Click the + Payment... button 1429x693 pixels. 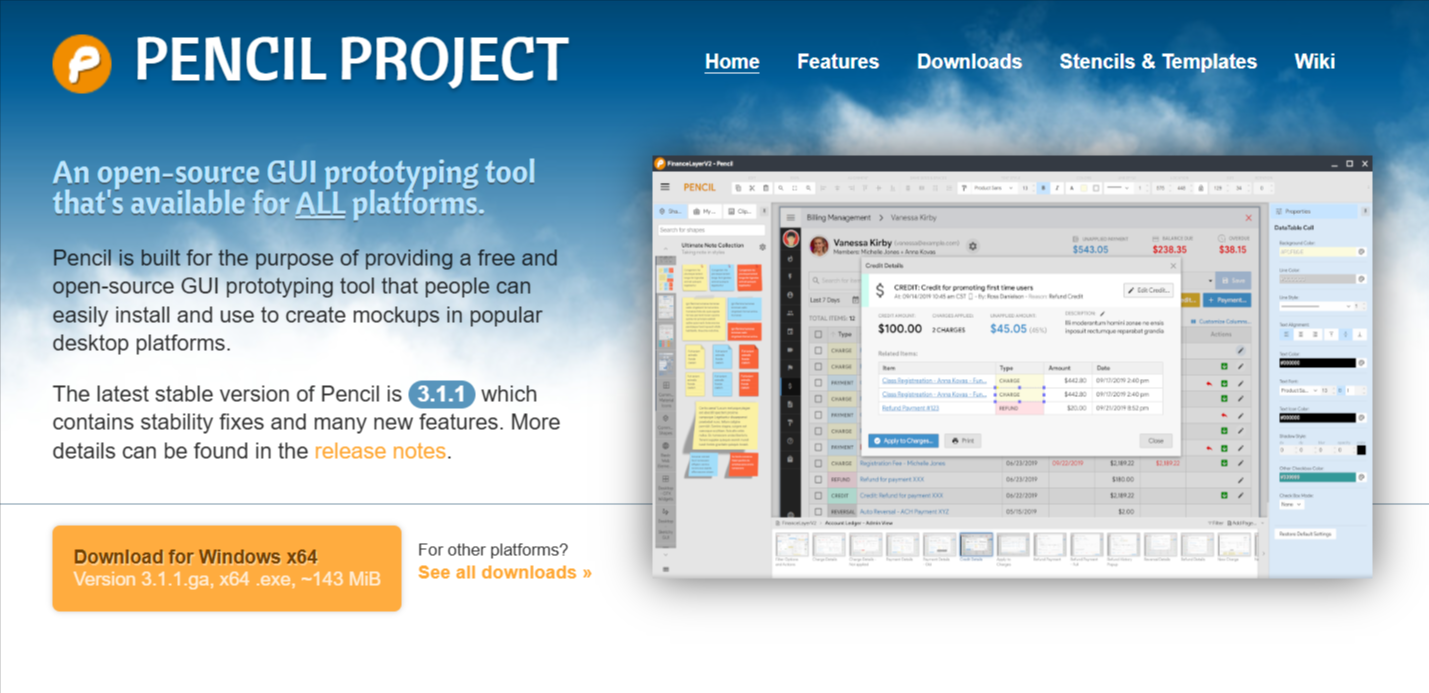pyautogui.click(x=1227, y=300)
